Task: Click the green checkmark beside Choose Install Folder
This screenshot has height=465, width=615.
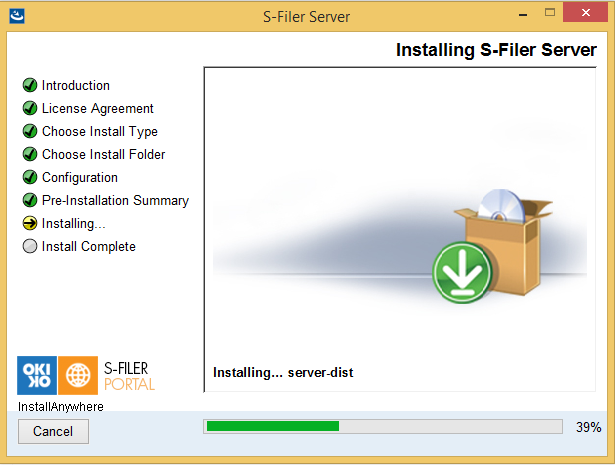Action: (30, 154)
